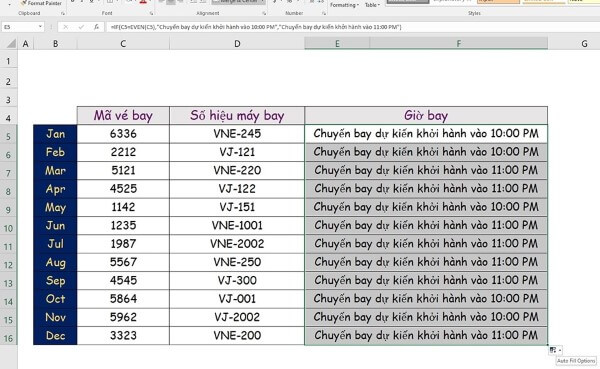The image size is (600, 369).
Task: Open the Conditional Formatting dropdown
Action: [x=344, y=5]
